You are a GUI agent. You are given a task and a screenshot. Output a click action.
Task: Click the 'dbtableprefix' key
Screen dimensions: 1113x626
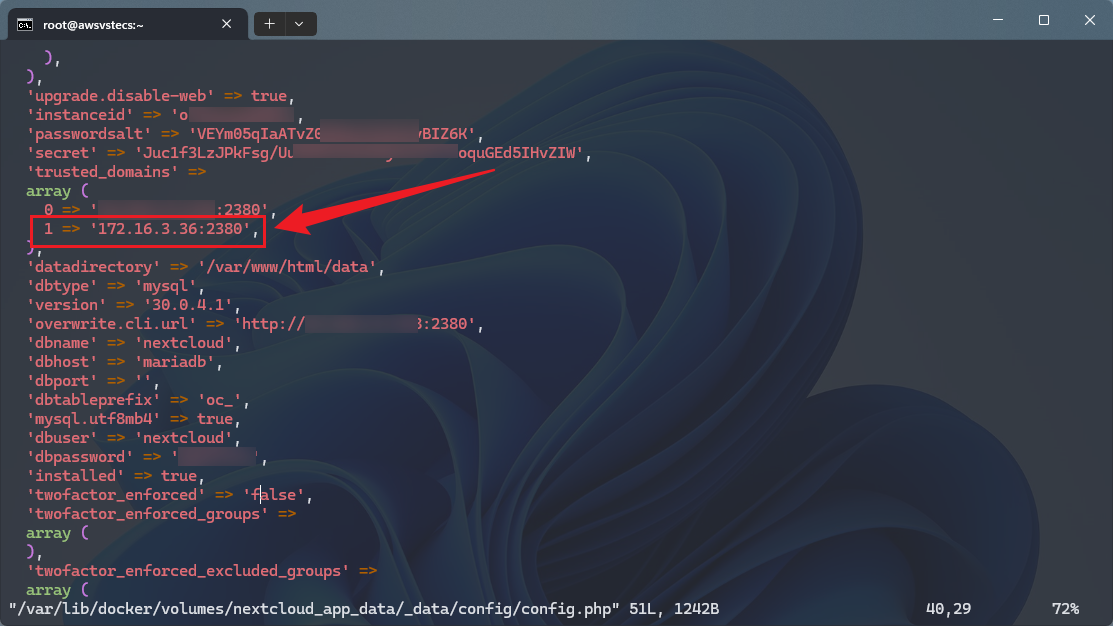(93, 400)
